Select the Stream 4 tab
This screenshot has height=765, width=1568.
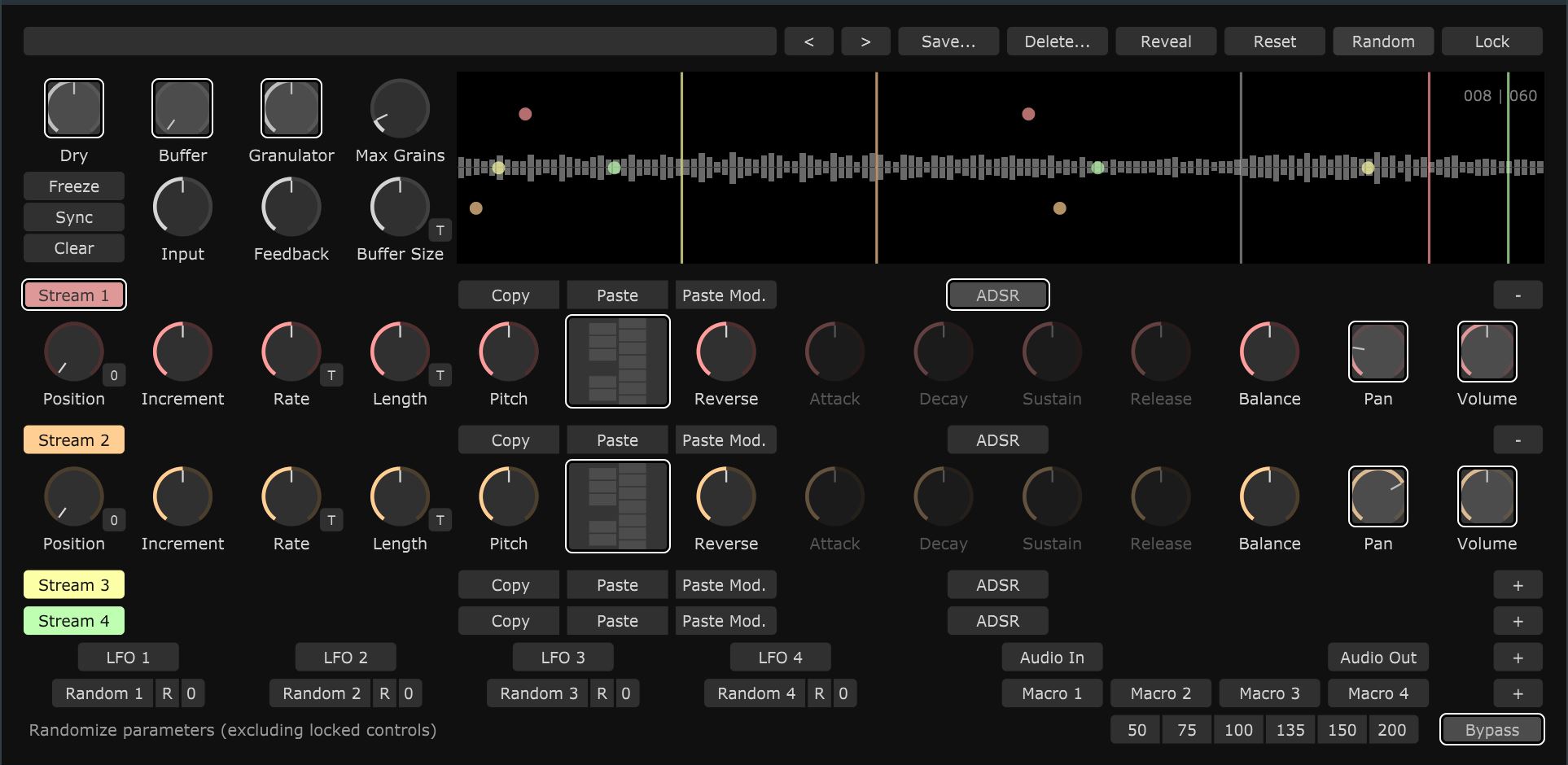click(x=74, y=621)
